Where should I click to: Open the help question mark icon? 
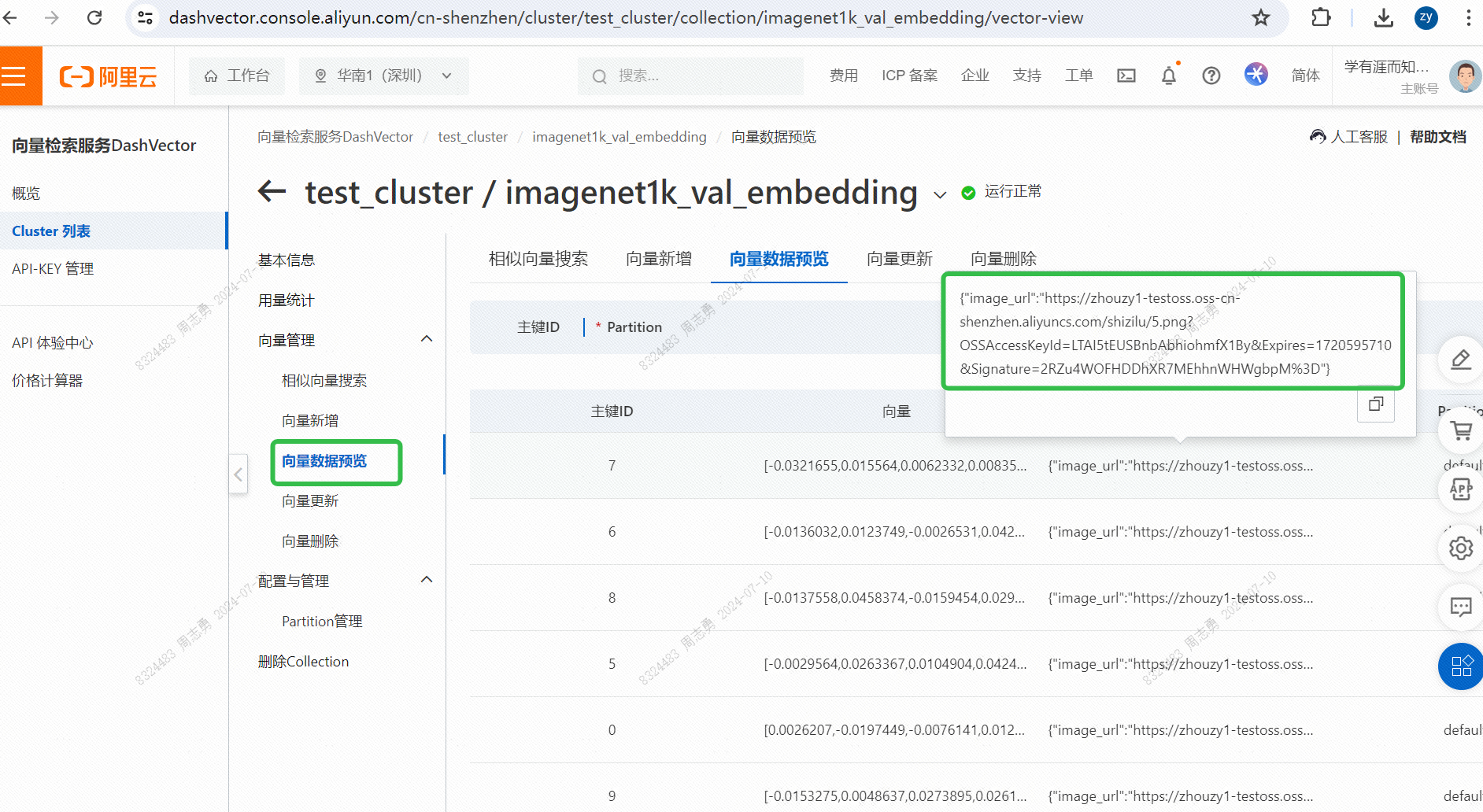point(1211,76)
